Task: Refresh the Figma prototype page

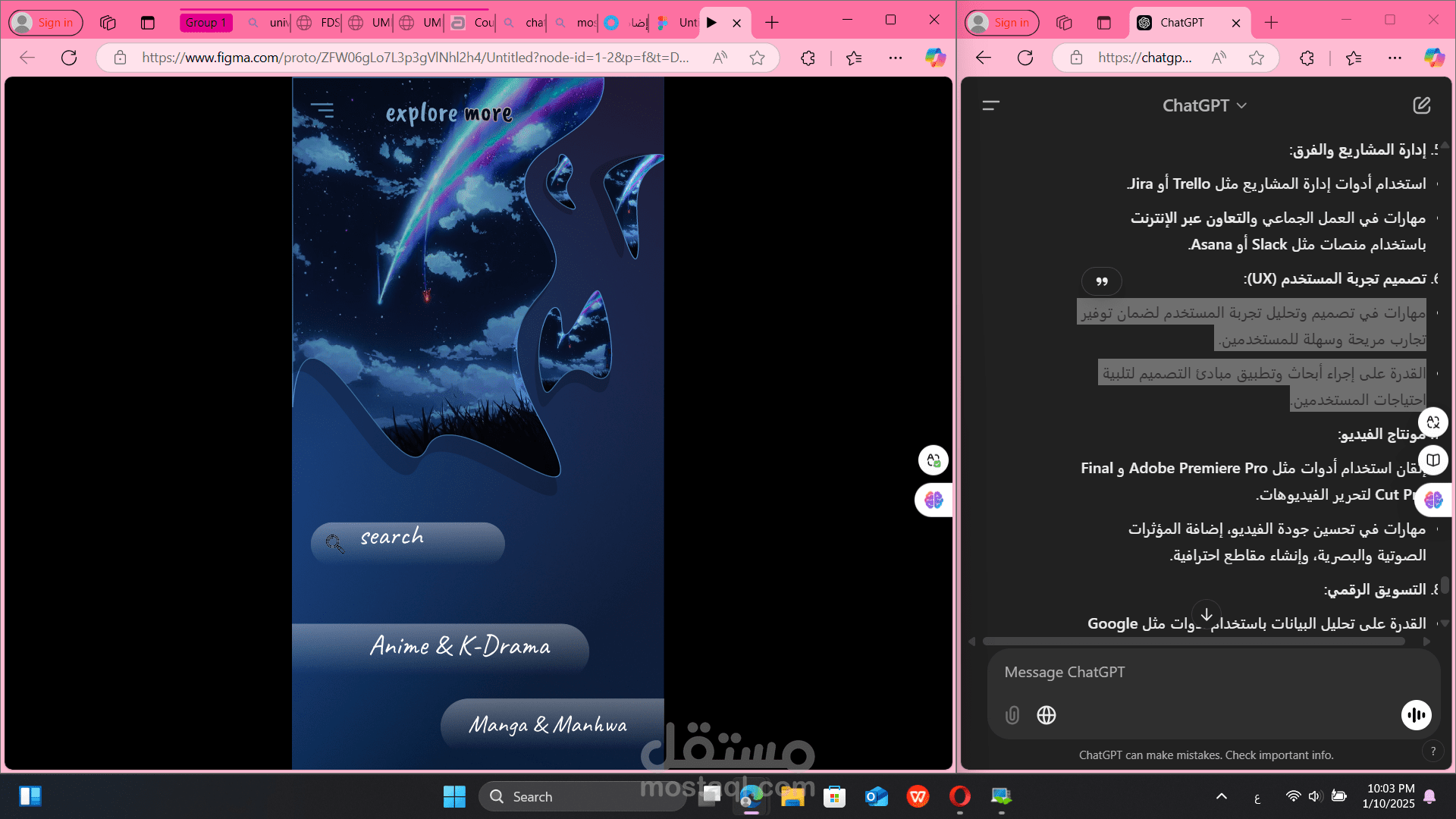Action: point(69,58)
